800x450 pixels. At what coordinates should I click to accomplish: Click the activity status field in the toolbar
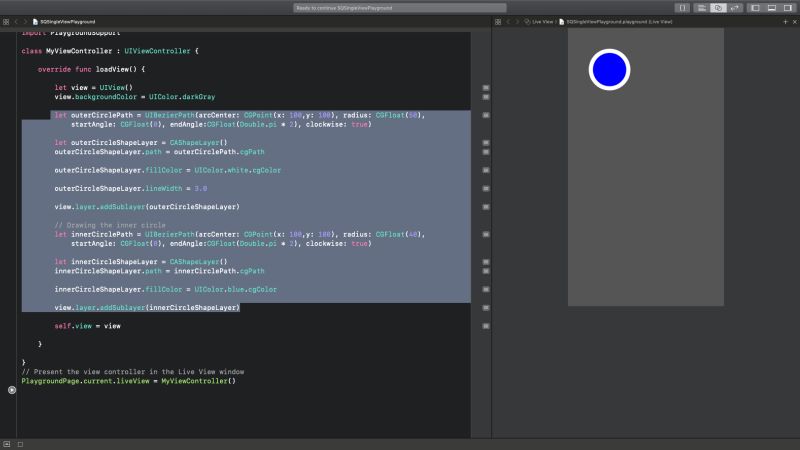click(399, 8)
